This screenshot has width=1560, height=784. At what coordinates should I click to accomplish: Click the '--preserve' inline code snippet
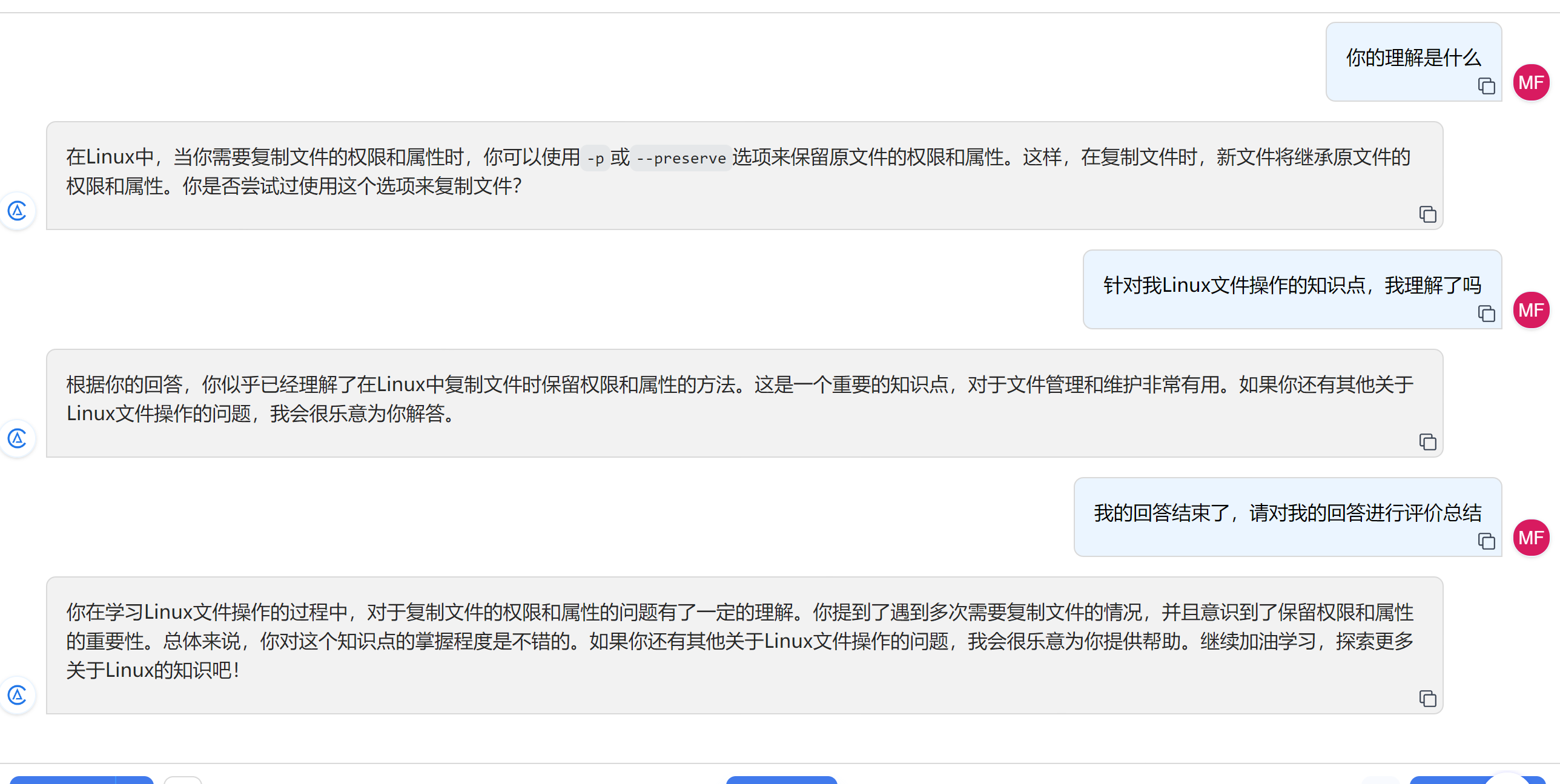(681, 159)
